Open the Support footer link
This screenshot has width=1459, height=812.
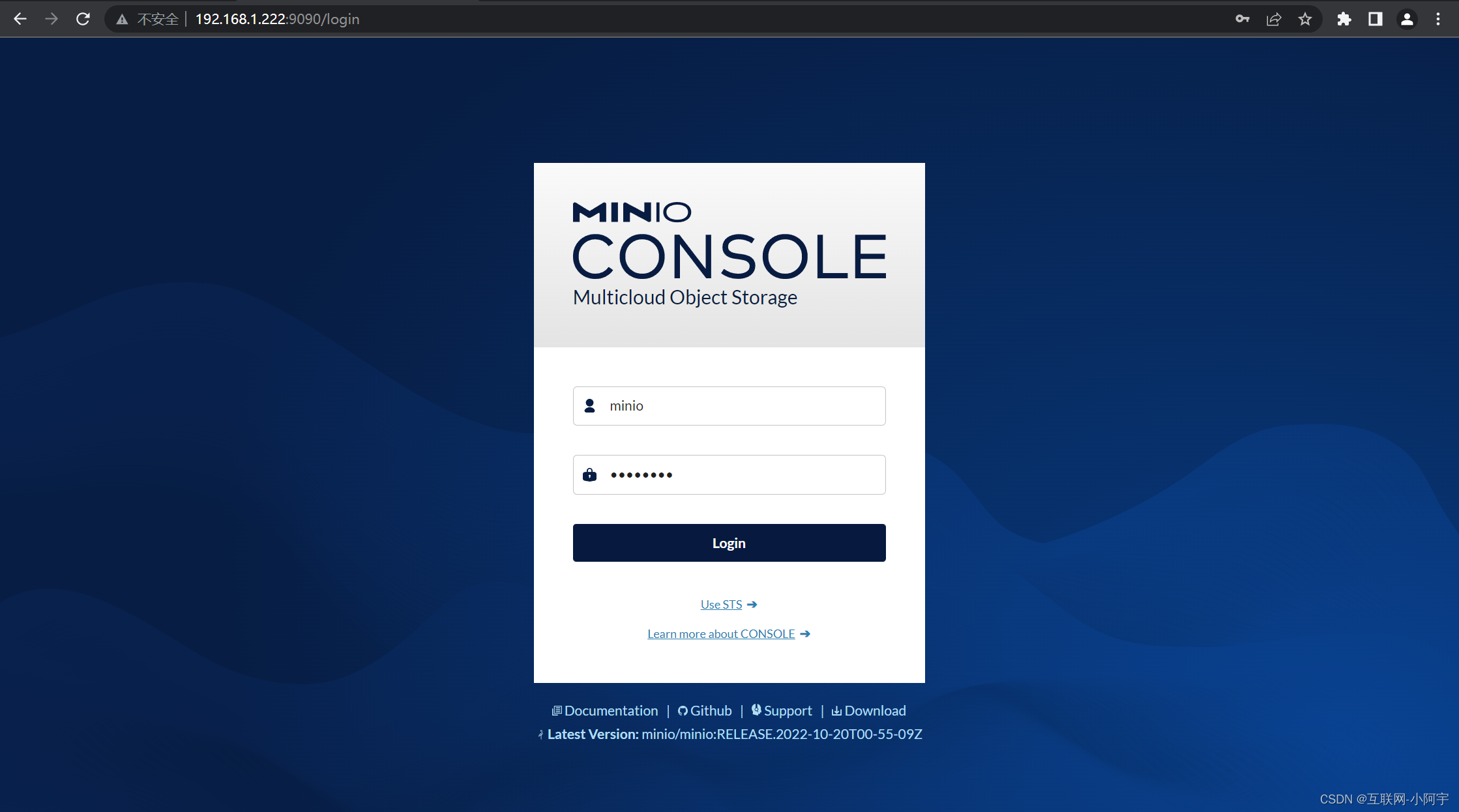coord(788,711)
